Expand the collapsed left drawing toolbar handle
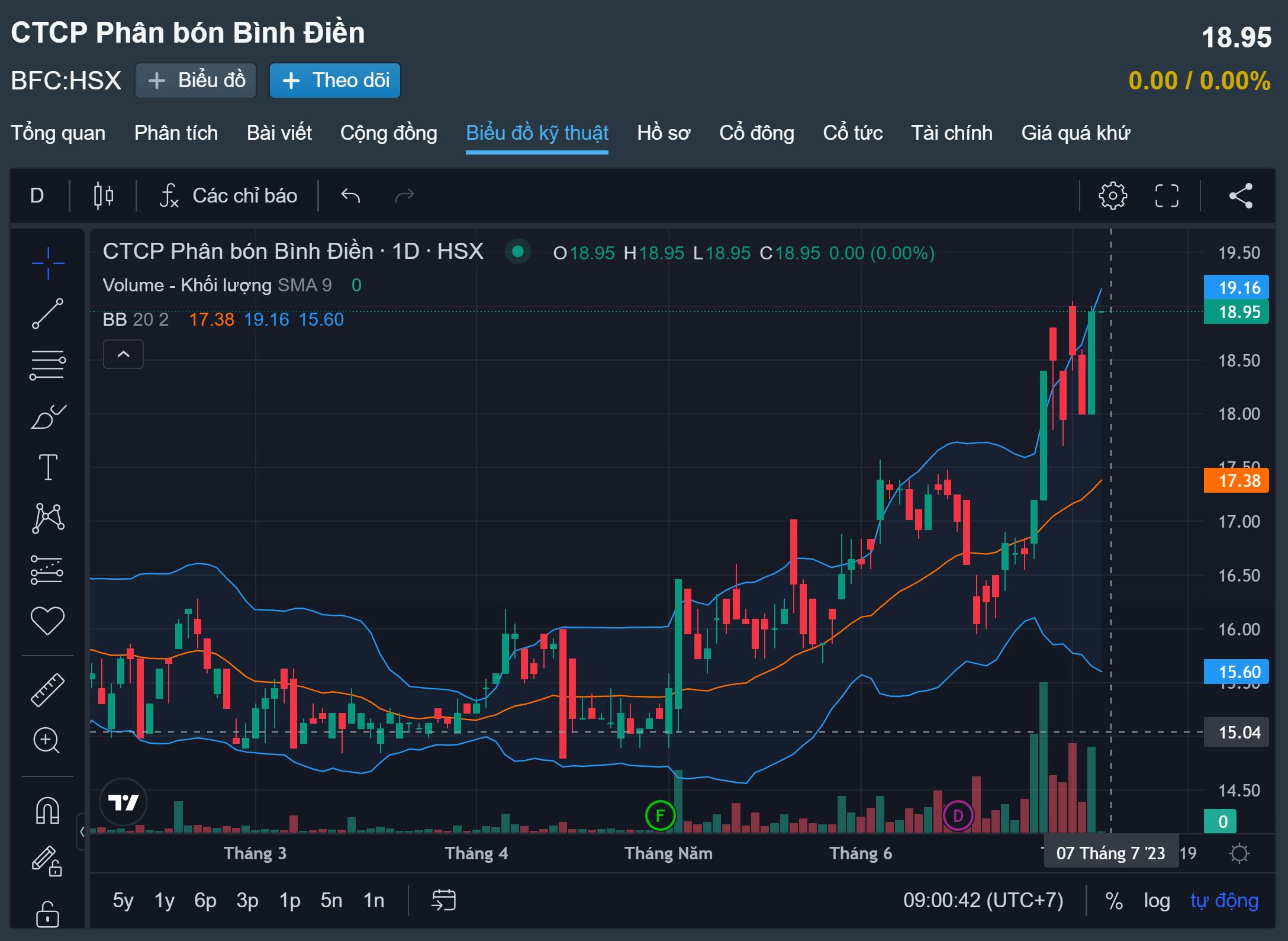Screen dimensions: 1288x941 pos(82,831)
